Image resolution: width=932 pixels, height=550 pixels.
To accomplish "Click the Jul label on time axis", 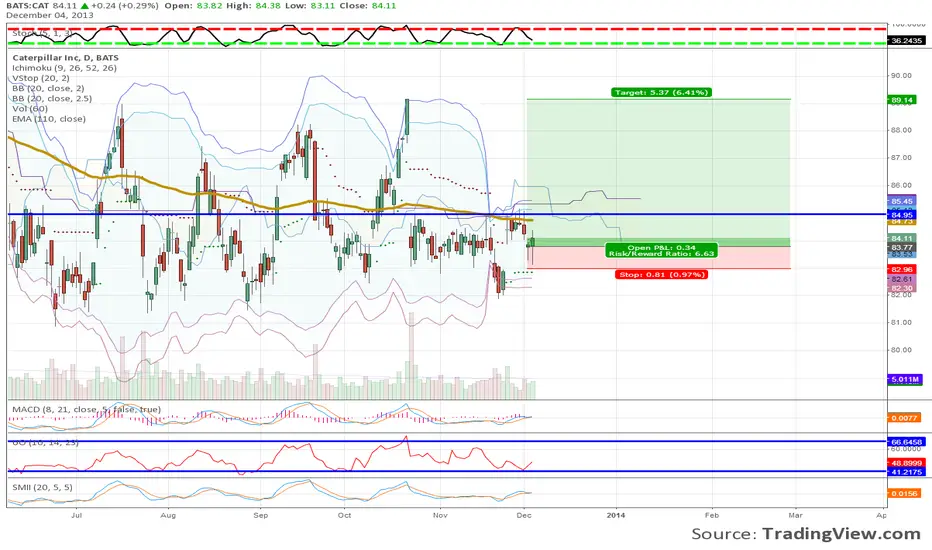I will pos(76,515).
